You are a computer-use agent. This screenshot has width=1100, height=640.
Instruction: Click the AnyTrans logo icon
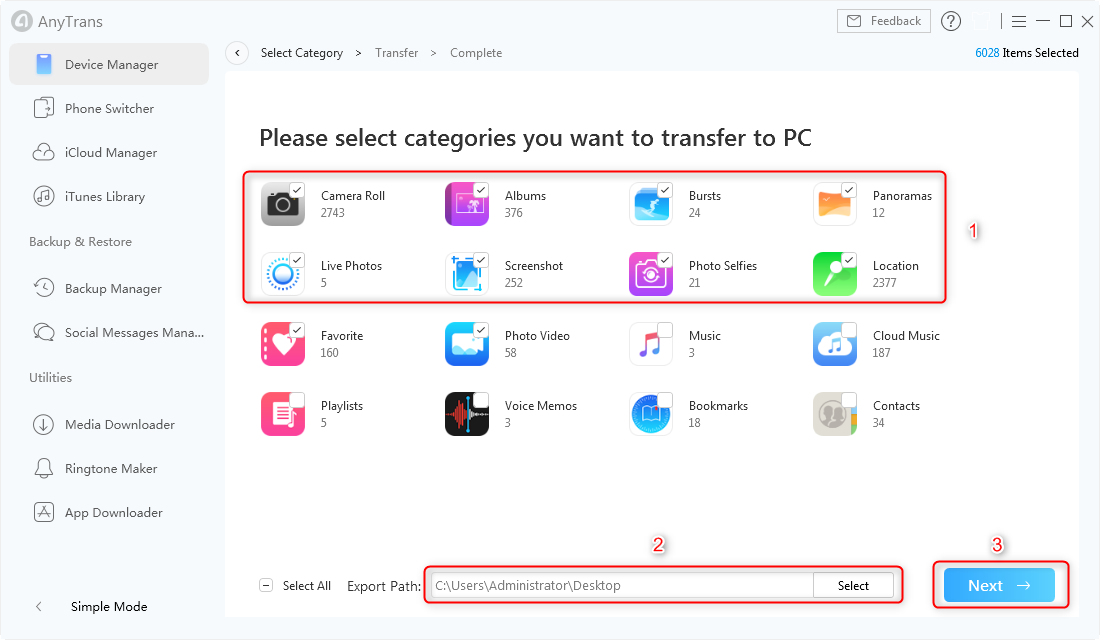point(21,20)
